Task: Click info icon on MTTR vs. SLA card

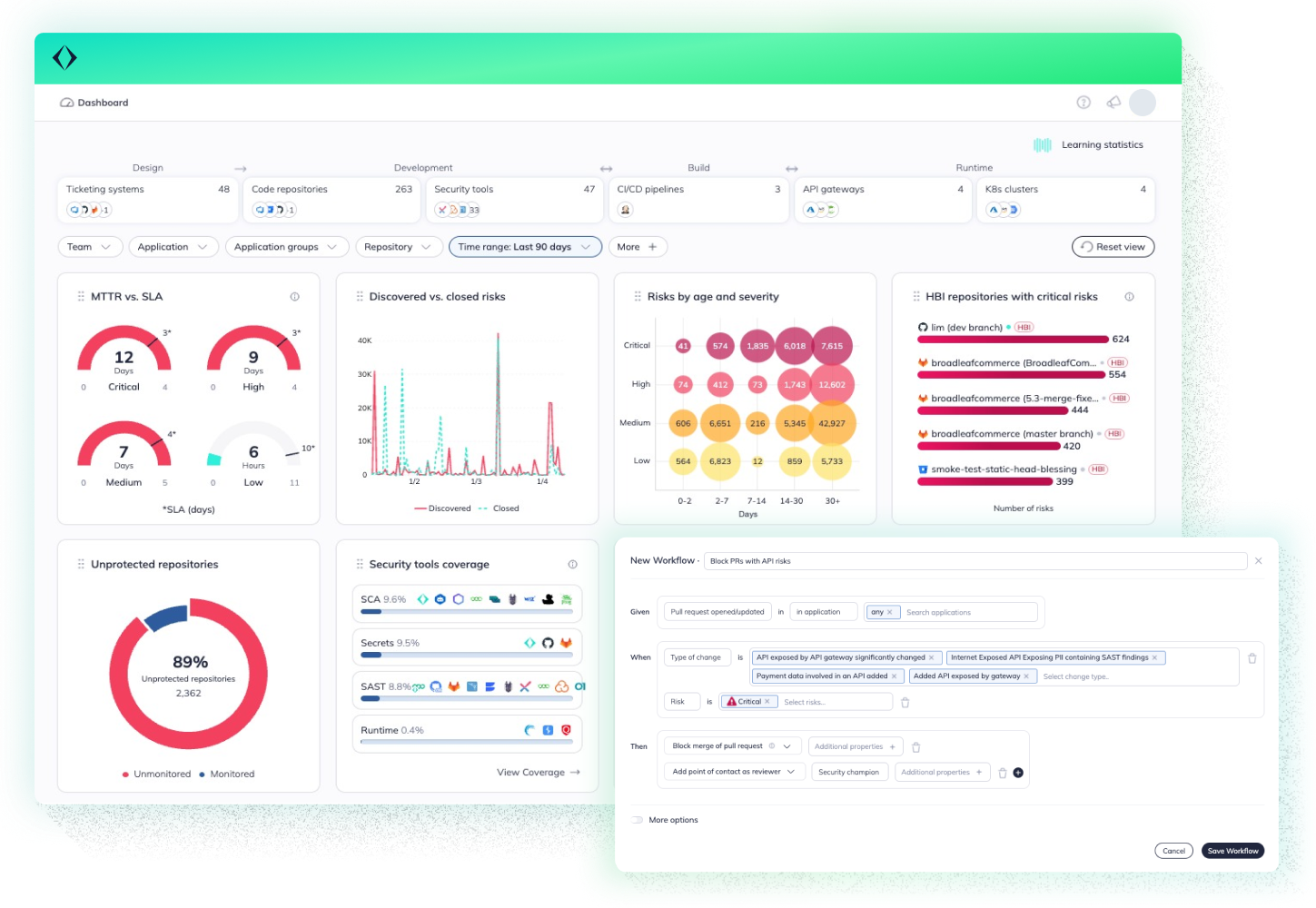Action: click(294, 297)
